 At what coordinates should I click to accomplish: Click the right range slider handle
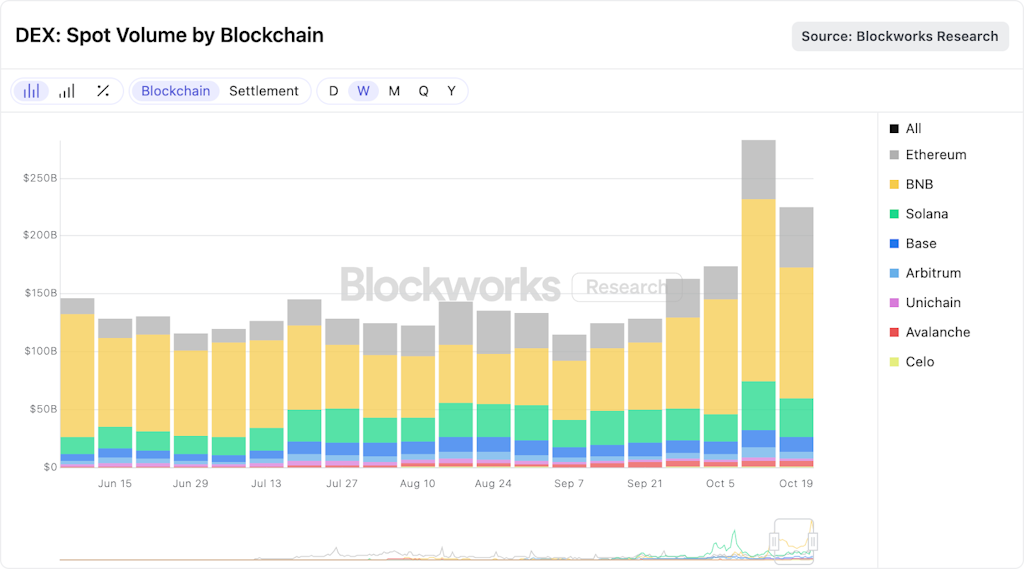(814, 541)
